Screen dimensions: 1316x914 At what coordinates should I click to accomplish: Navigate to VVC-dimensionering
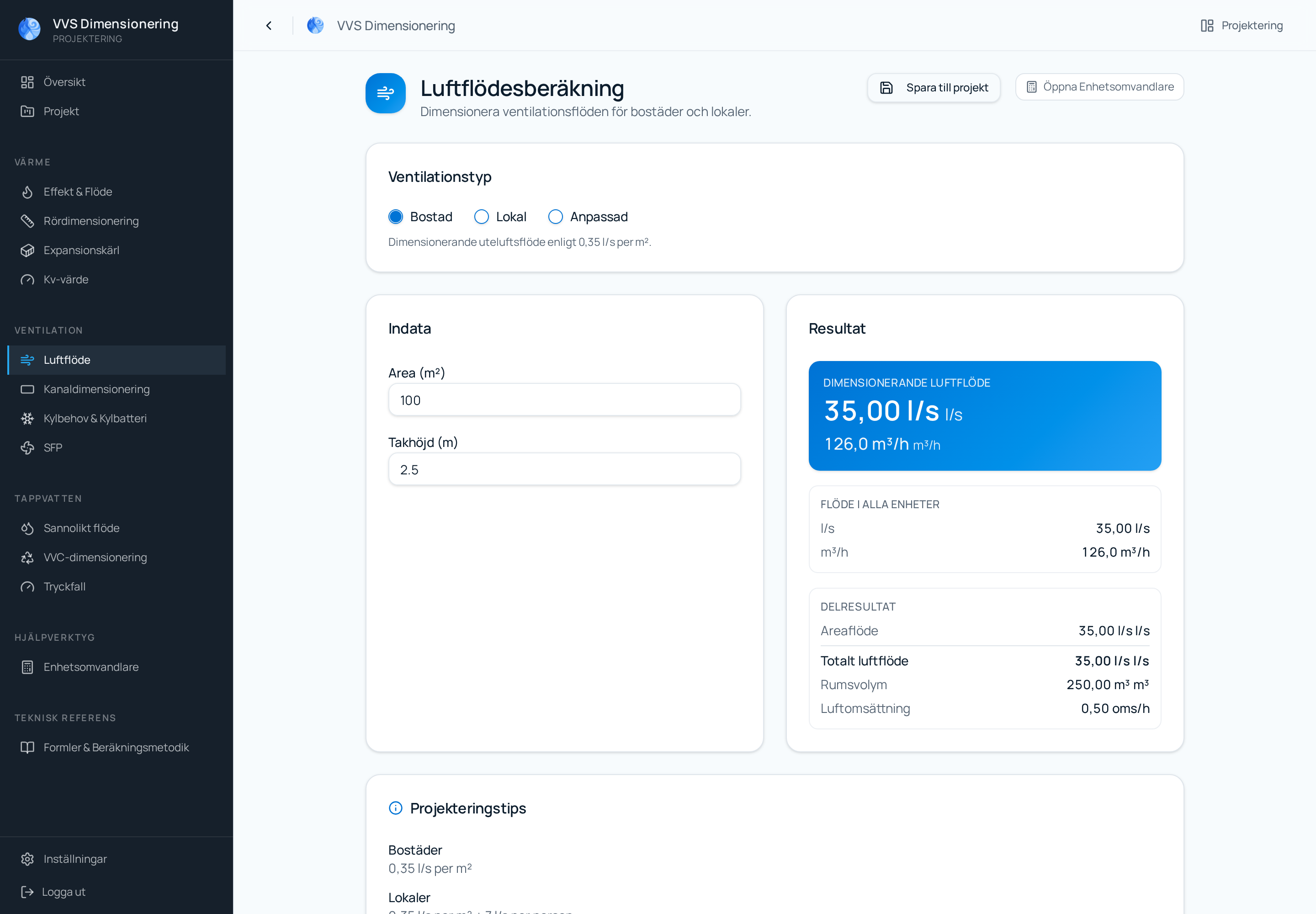[116, 557]
